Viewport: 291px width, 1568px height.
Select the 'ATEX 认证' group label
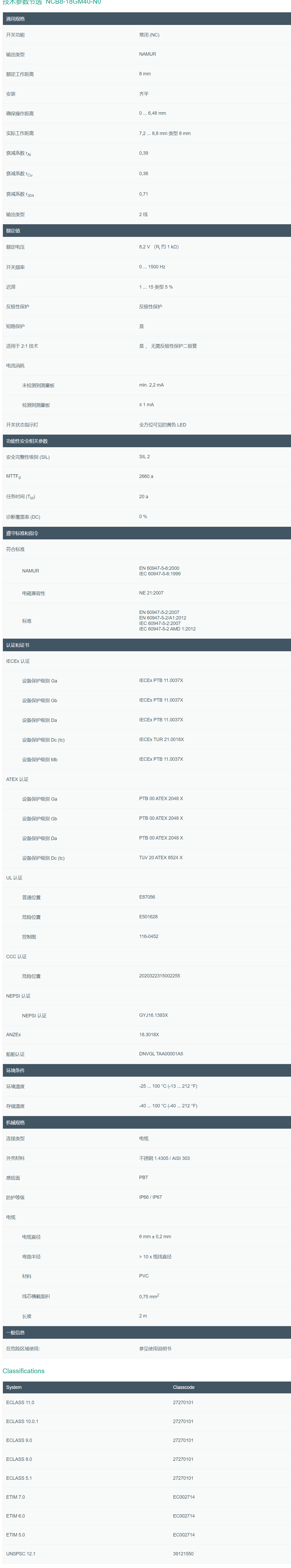point(17,779)
